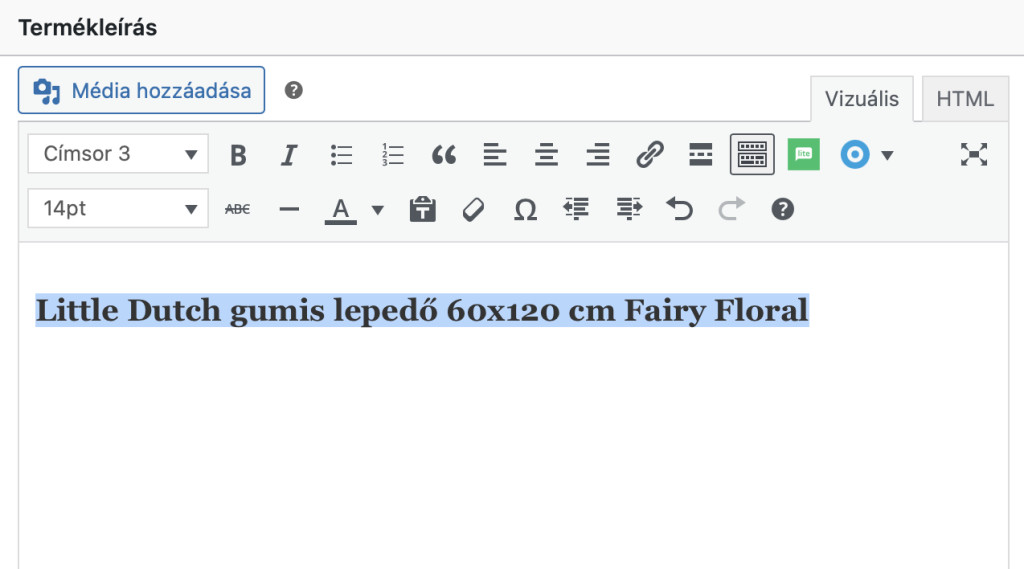Toggle bold formatting
Image resolution: width=1024 pixels, height=569 pixels.
(238, 154)
